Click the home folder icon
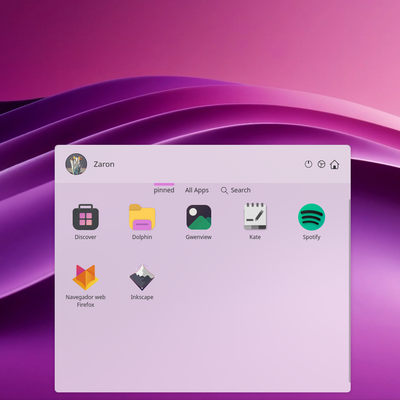This screenshot has width=400, height=400. 334,164
